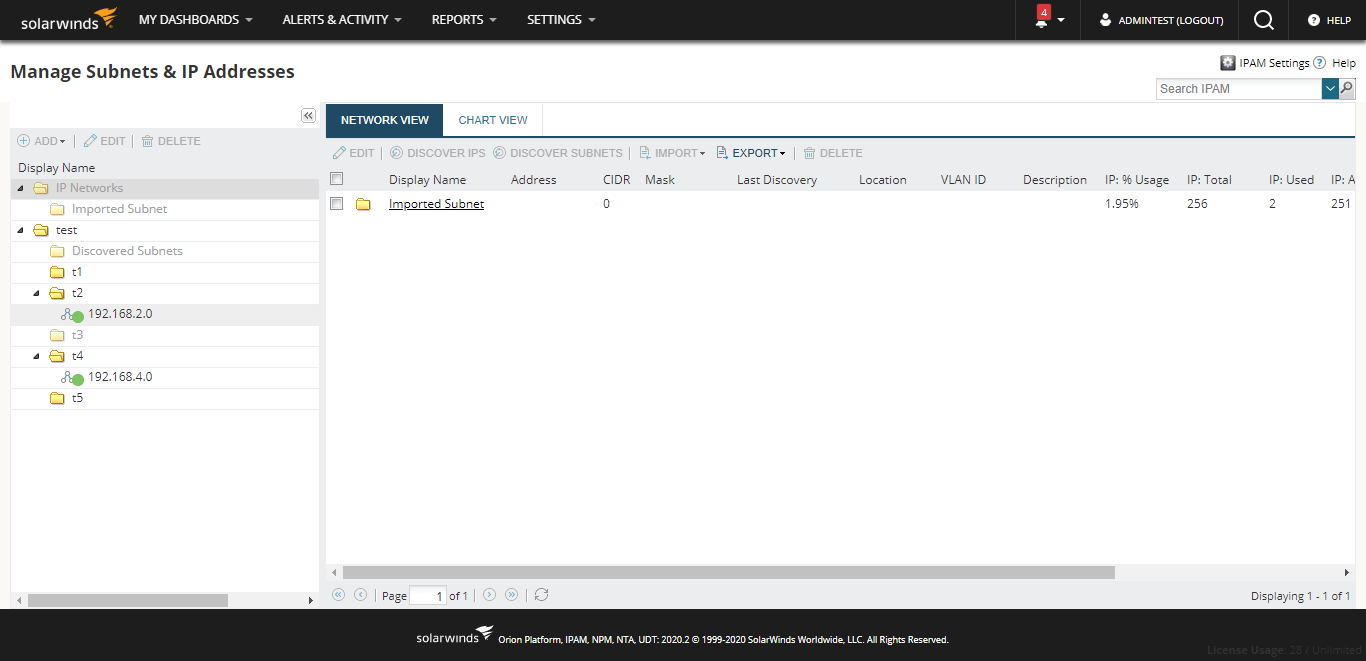Click the IPAM Settings gear icon
The image size is (1366, 661).
click(x=1227, y=63)
